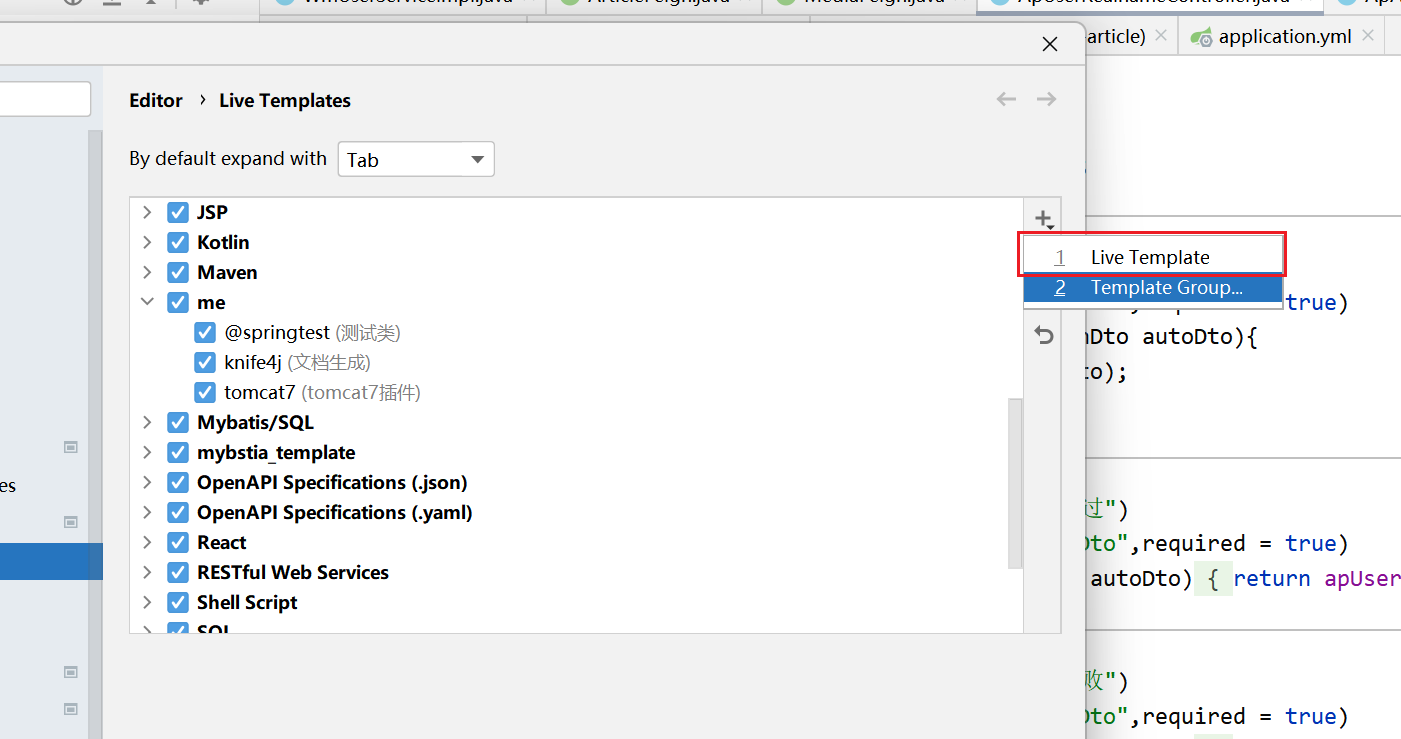Click the application.yml file icon
Viewport: 1401px width, 739px height.
coord(1201,37)
